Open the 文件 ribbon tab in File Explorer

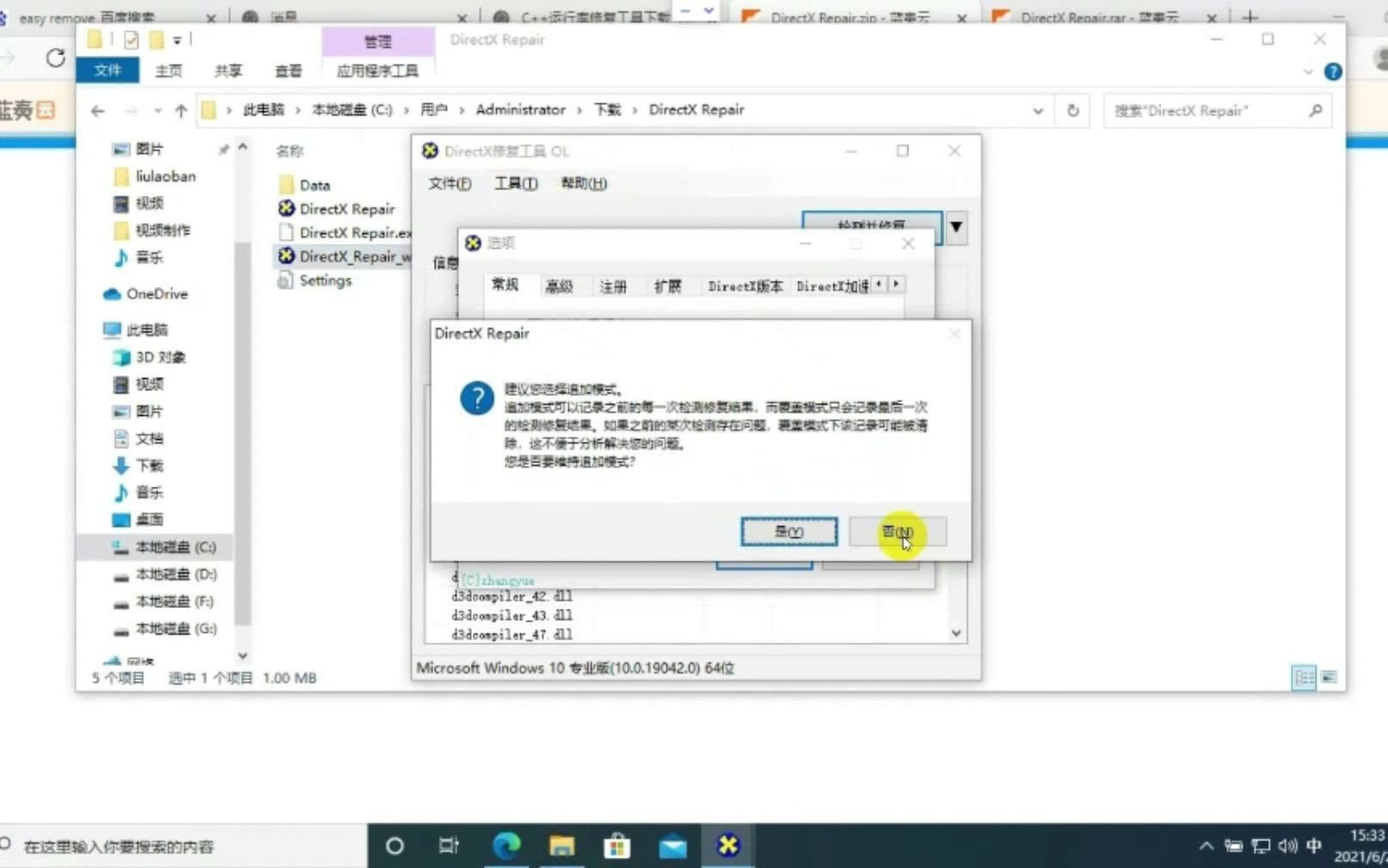(x=108, y=70)
